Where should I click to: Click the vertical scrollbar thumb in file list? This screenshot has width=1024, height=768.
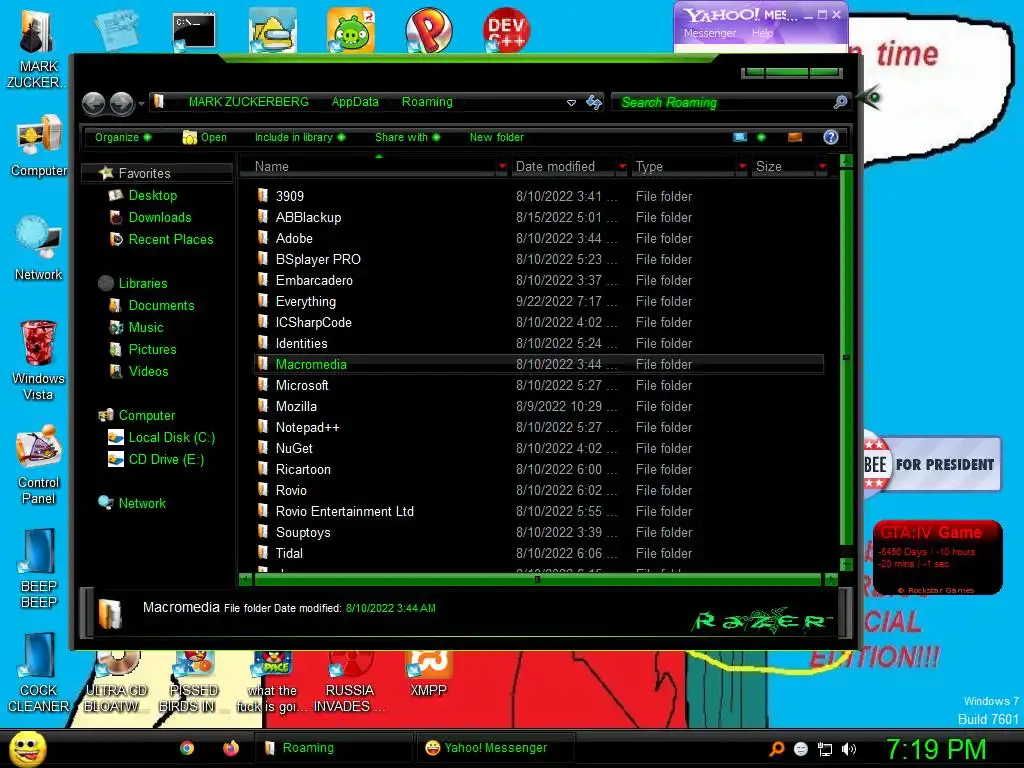pos(846,357)
